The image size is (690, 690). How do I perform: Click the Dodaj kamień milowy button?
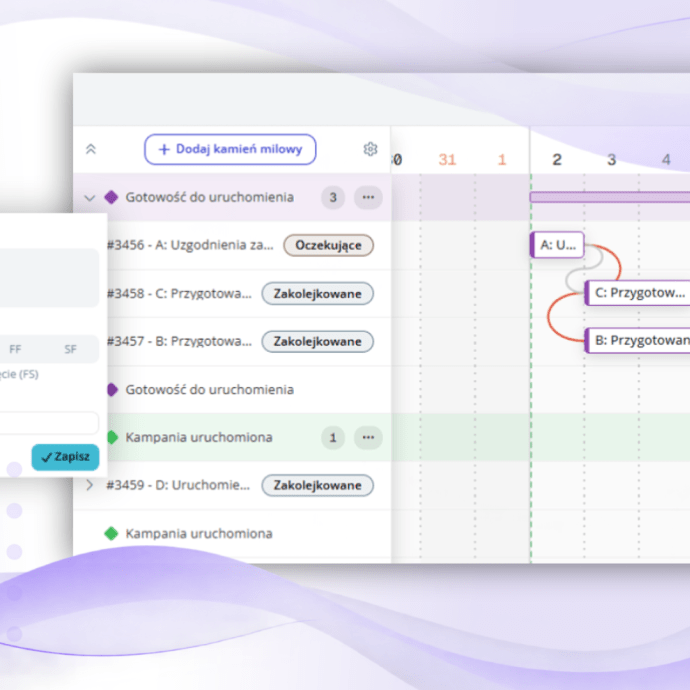pos(230,149)
